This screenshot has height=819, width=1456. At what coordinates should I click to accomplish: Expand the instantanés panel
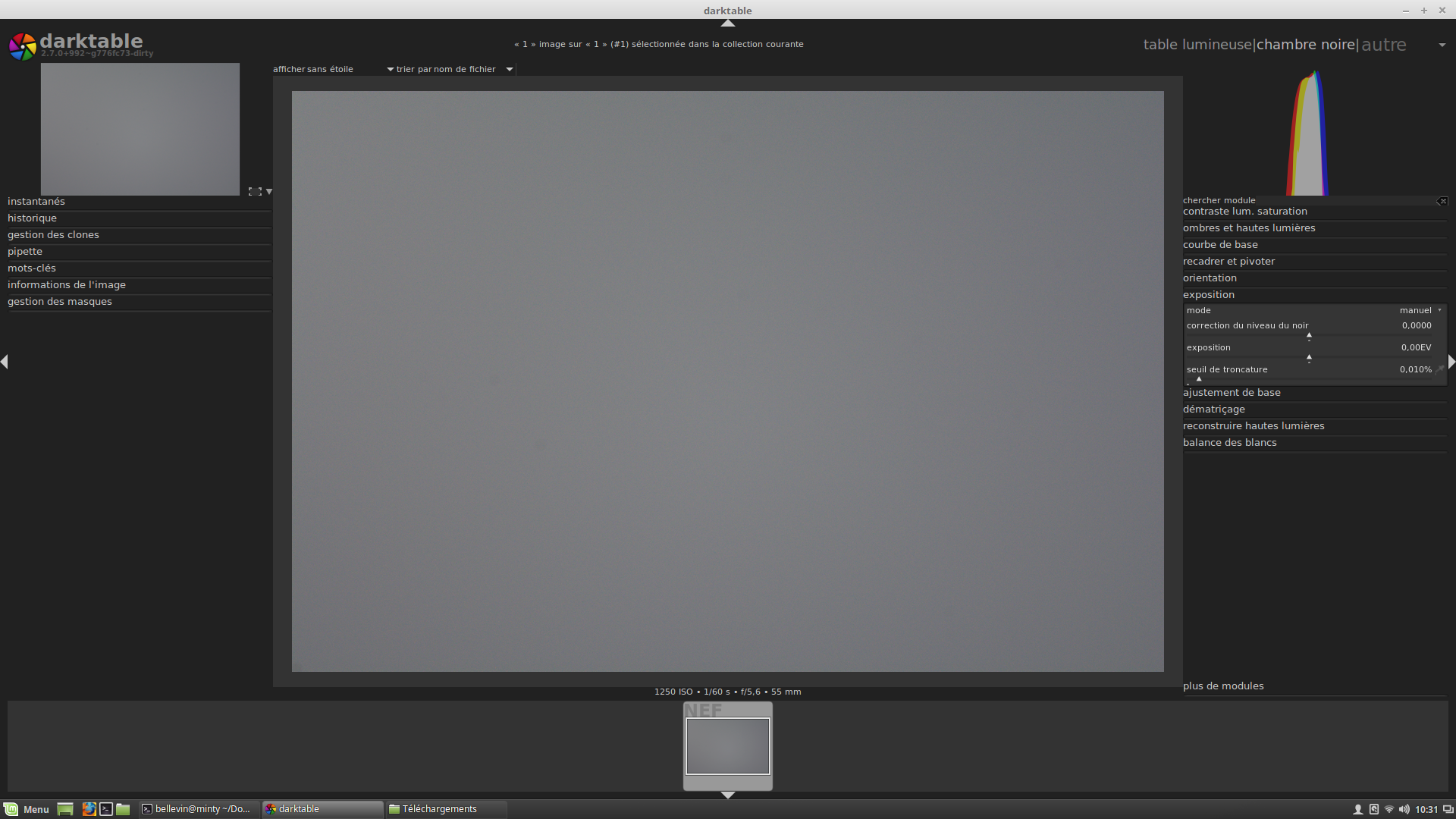[139, 202]
